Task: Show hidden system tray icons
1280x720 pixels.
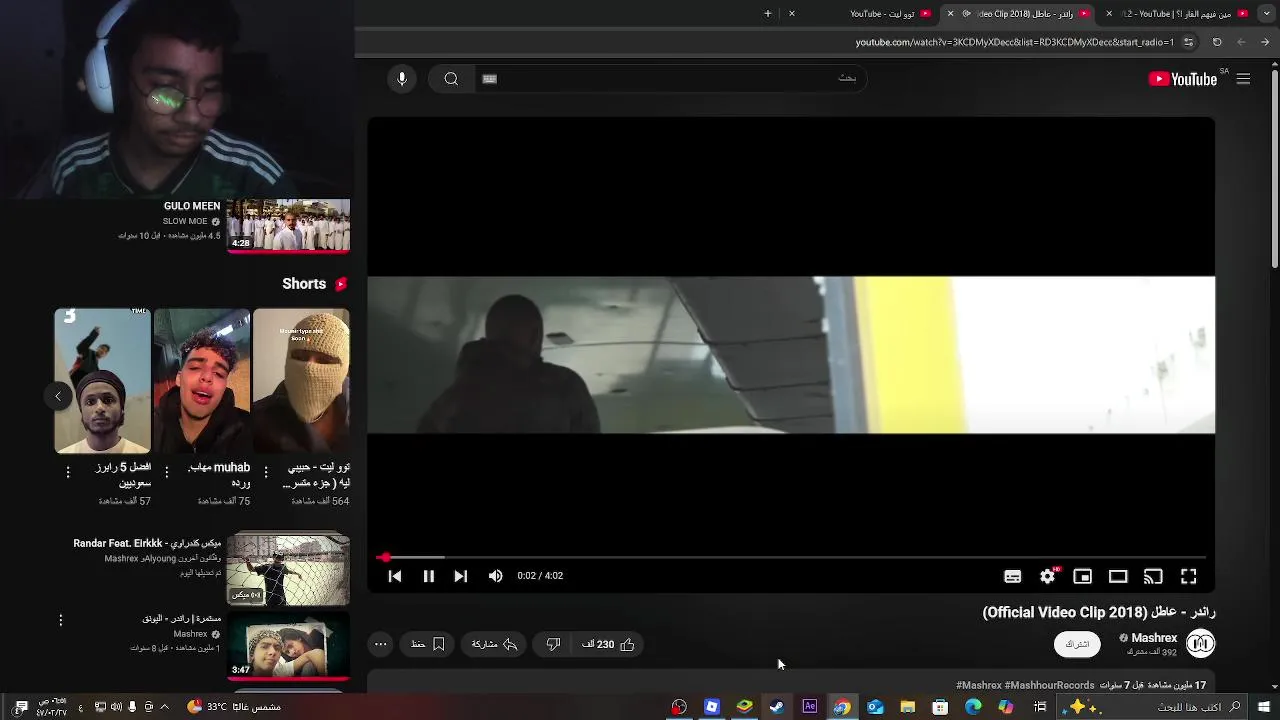Action: pos(164,707)
